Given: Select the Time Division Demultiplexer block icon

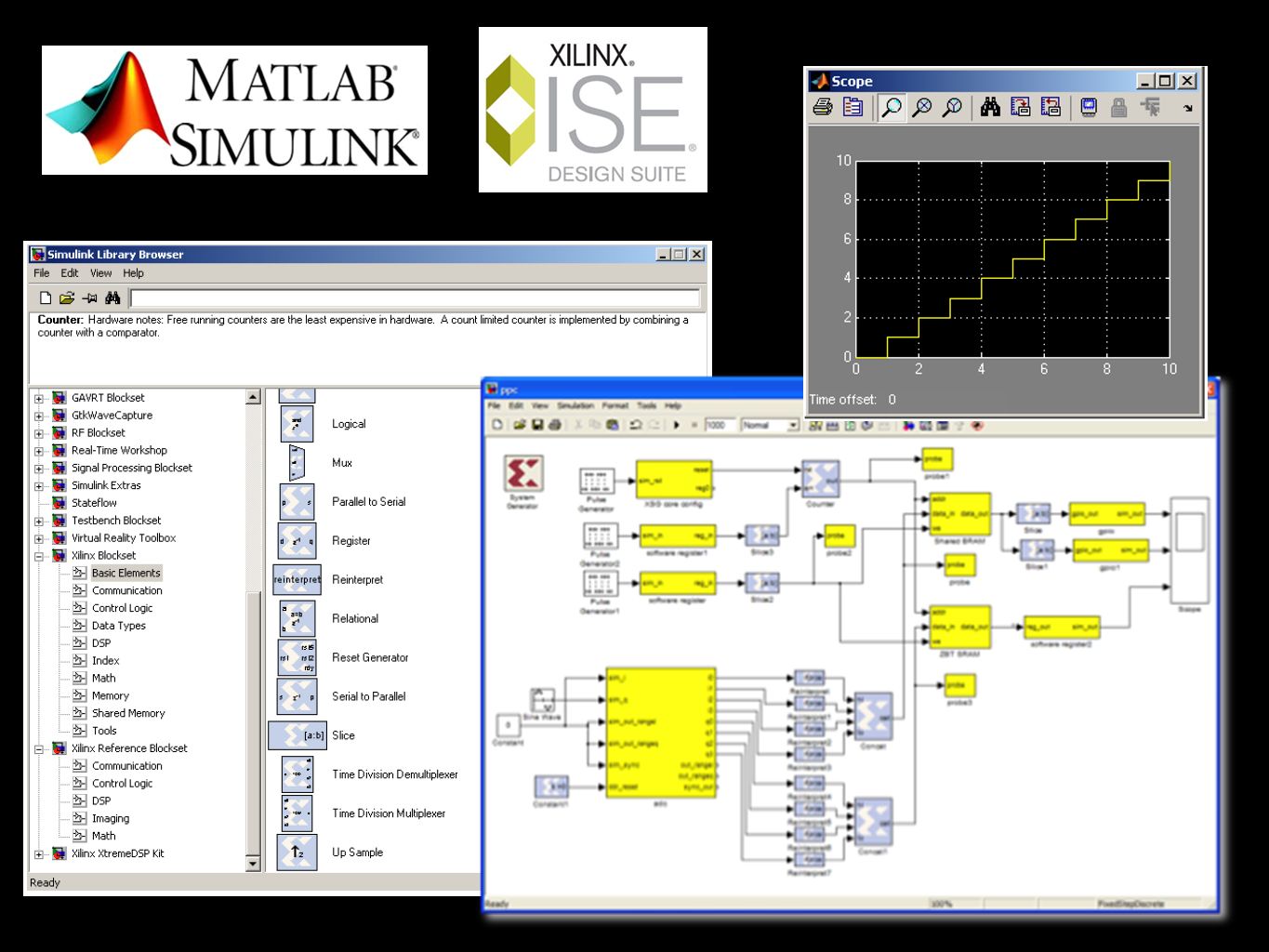Looking at the screenshot, I should (297, 774).
